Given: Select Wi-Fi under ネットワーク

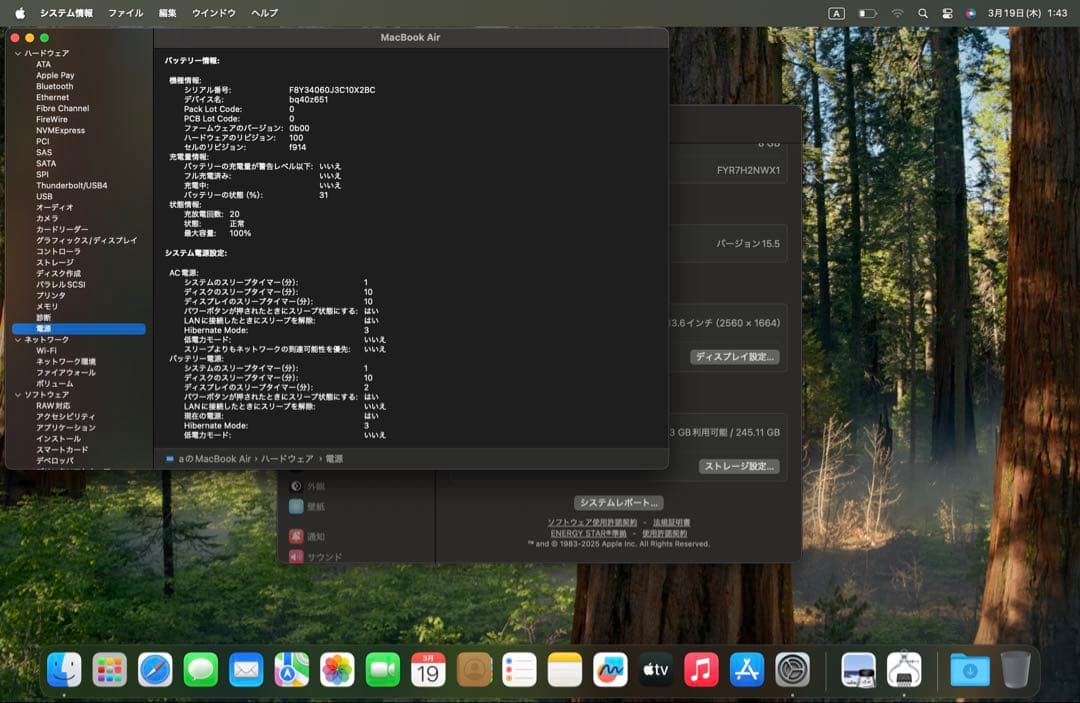Looking at the screenshot, I should 46,350.
